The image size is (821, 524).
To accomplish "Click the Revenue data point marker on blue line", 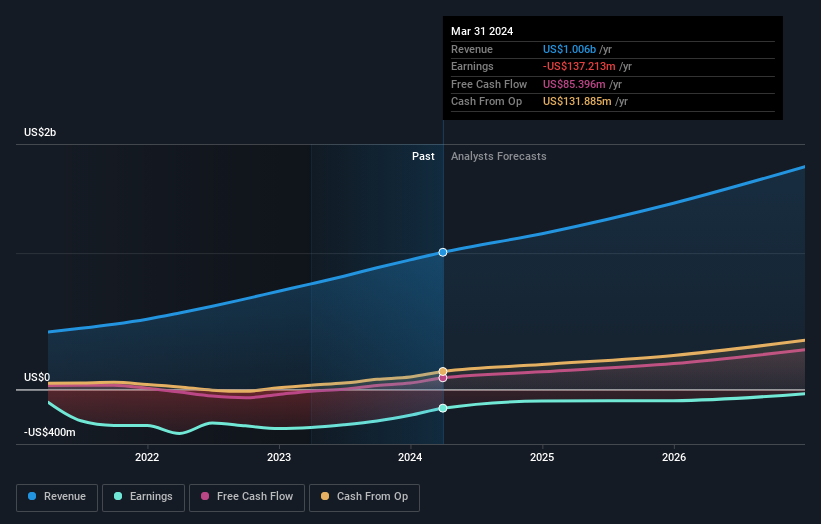I will pos(443,252).
